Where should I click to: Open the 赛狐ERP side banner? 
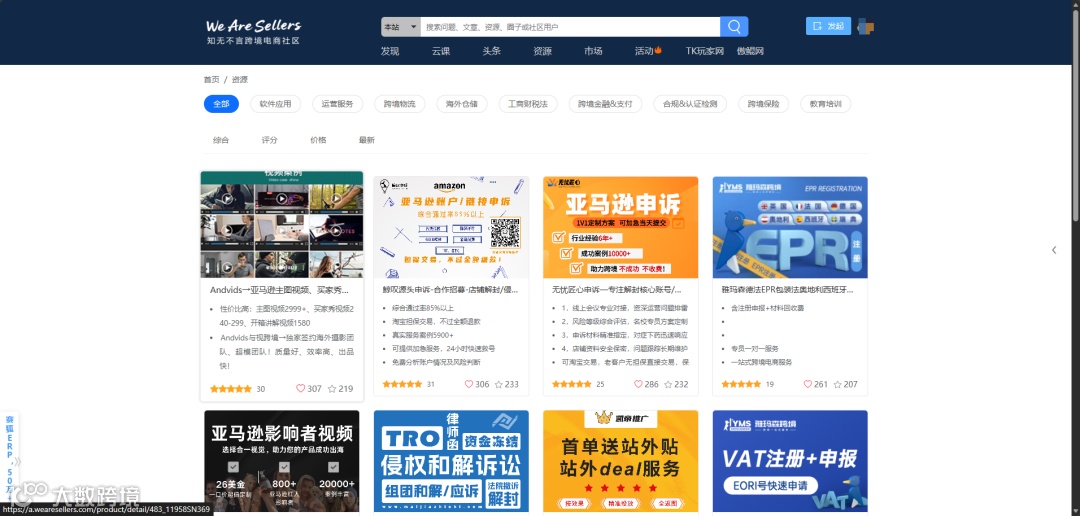(10, 457)
